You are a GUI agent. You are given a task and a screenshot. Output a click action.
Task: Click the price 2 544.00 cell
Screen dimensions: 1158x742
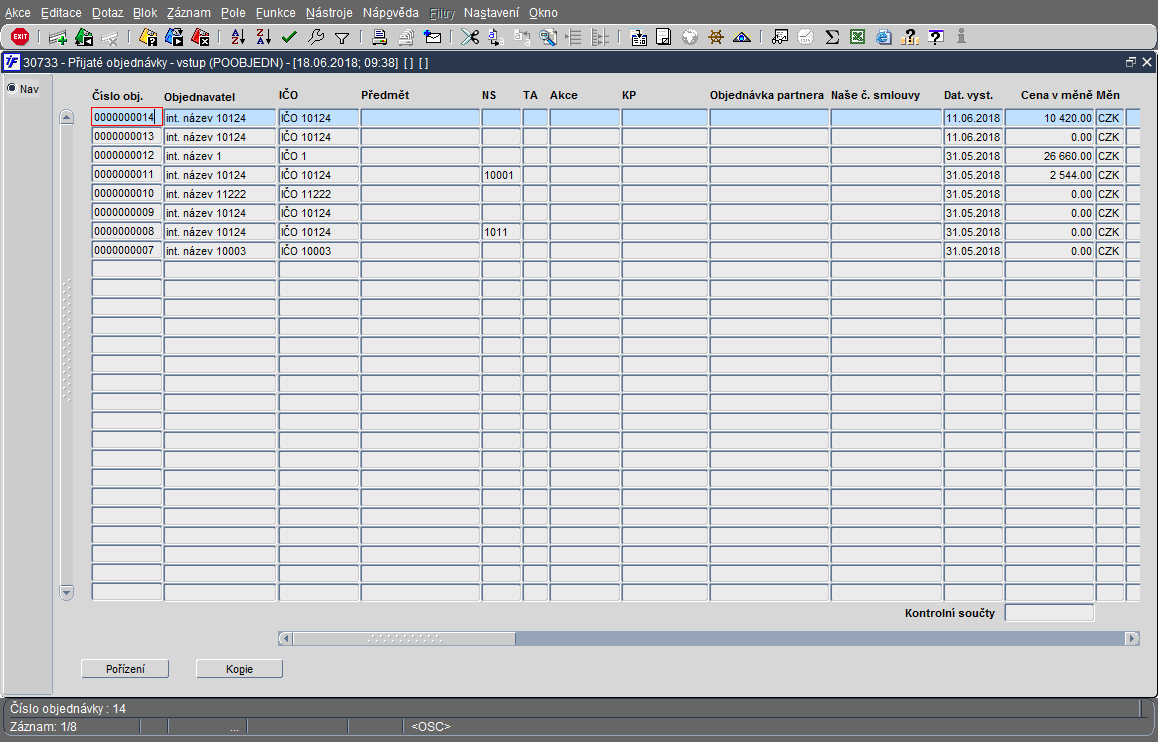(x=1049, y=175)
